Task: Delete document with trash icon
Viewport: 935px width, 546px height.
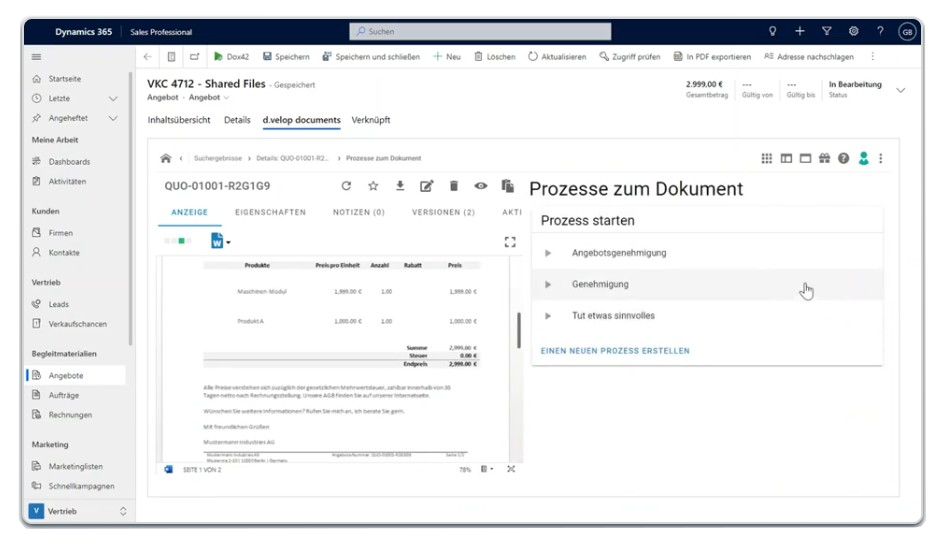Action: (x=454, y=186)
